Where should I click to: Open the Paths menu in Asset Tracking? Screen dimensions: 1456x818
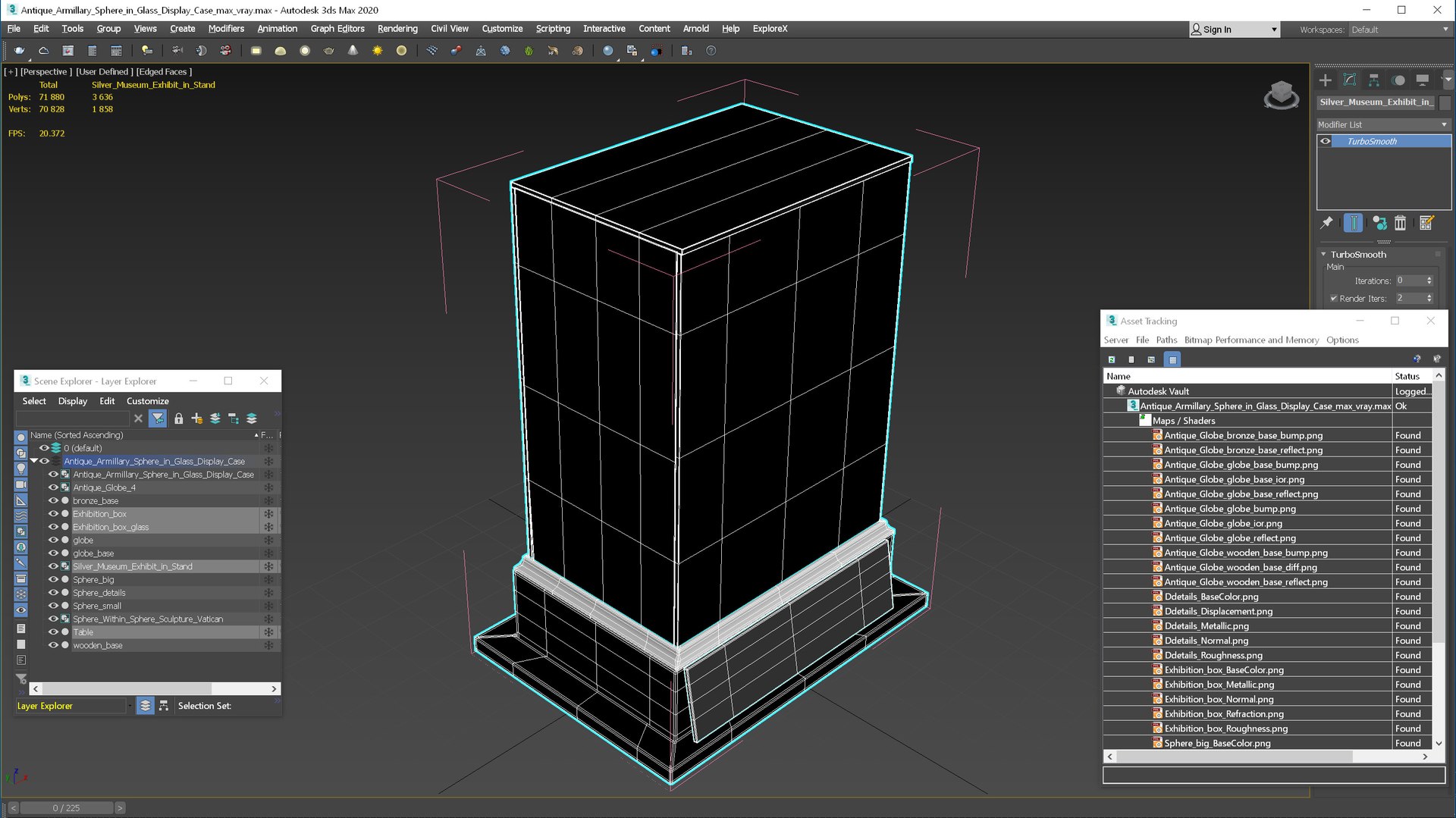coord(1166,340)
